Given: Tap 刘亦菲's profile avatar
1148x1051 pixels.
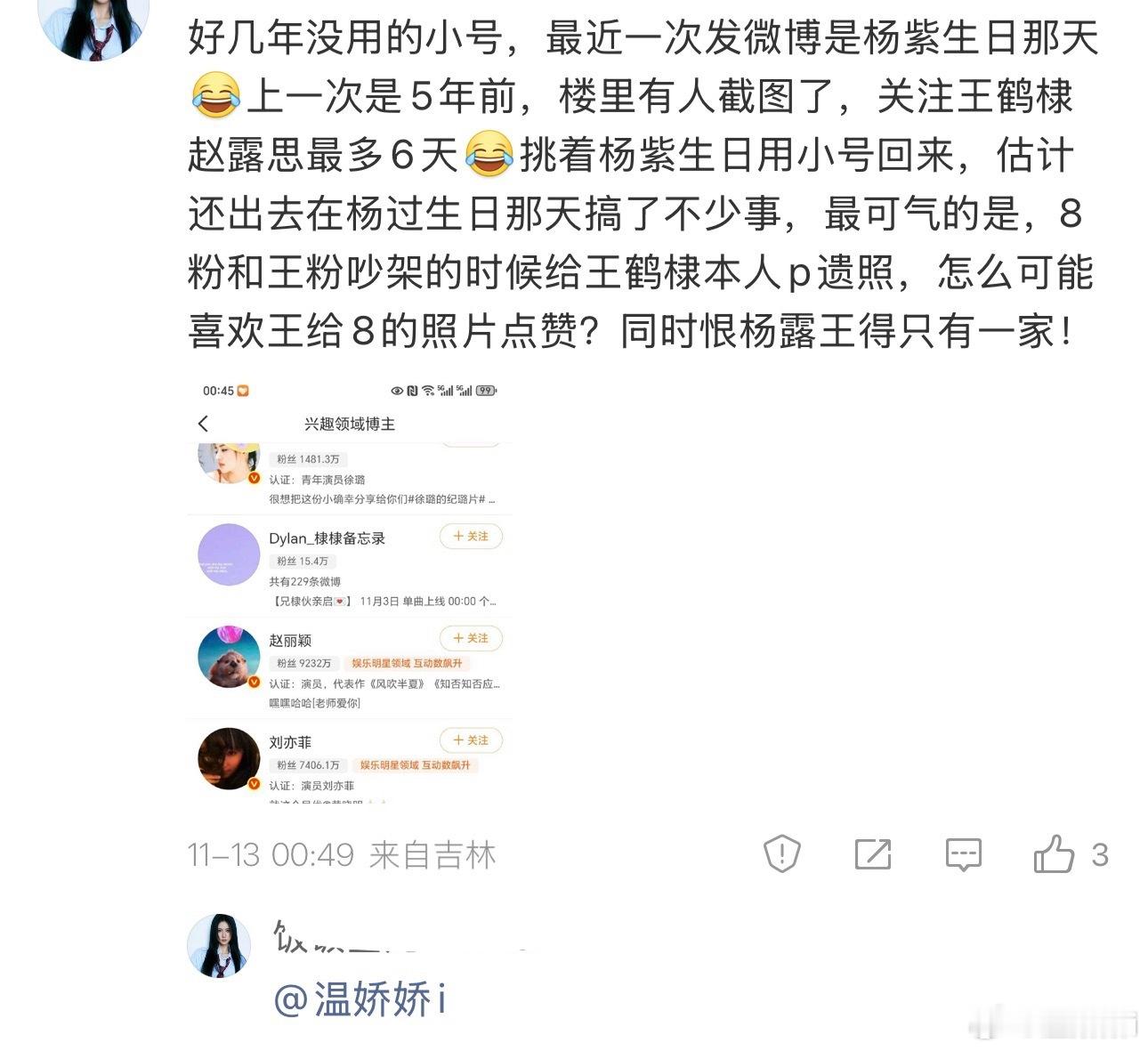Looking at the screenshot, I should point(229,759).
